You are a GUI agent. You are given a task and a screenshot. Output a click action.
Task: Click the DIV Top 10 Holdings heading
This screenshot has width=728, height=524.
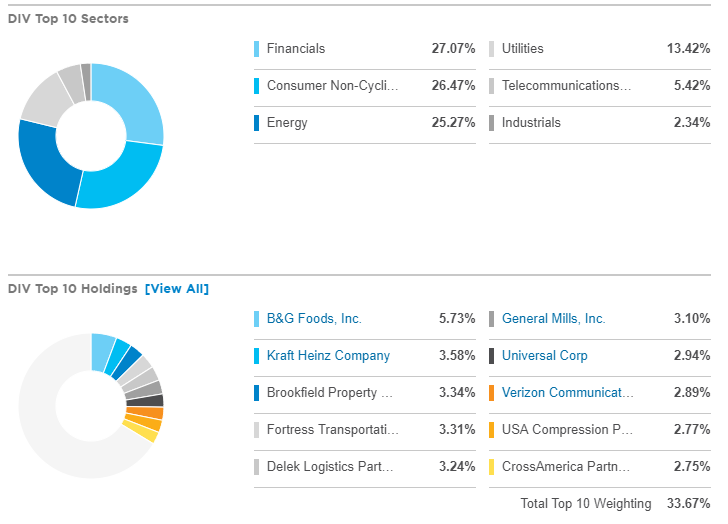click(72, 289)
